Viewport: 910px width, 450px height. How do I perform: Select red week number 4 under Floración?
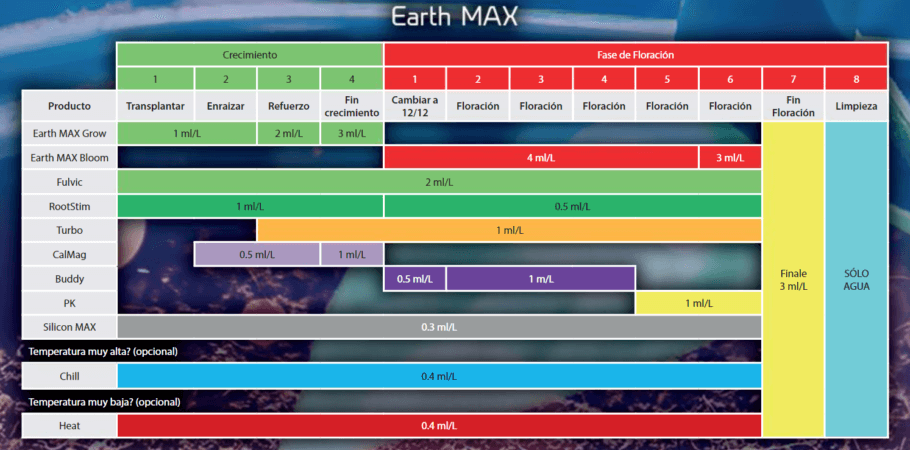click(604, 79)
